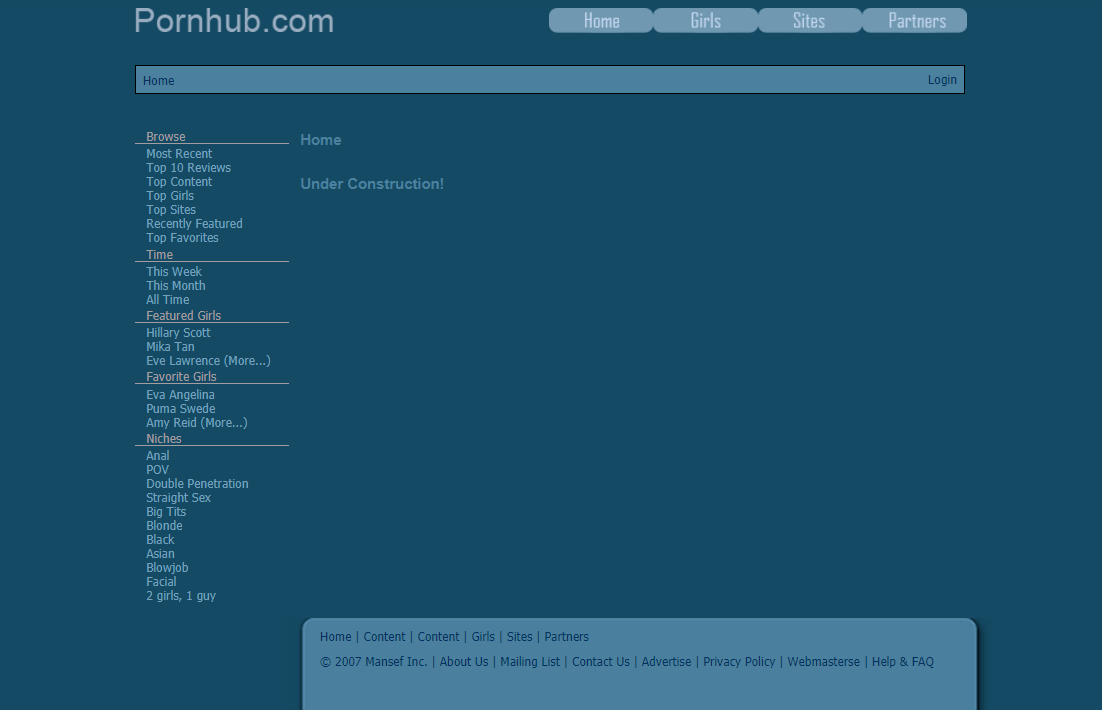The image size is (1102, 710).
Task: Click the Girls link in the footer
Action: point(483,637)
